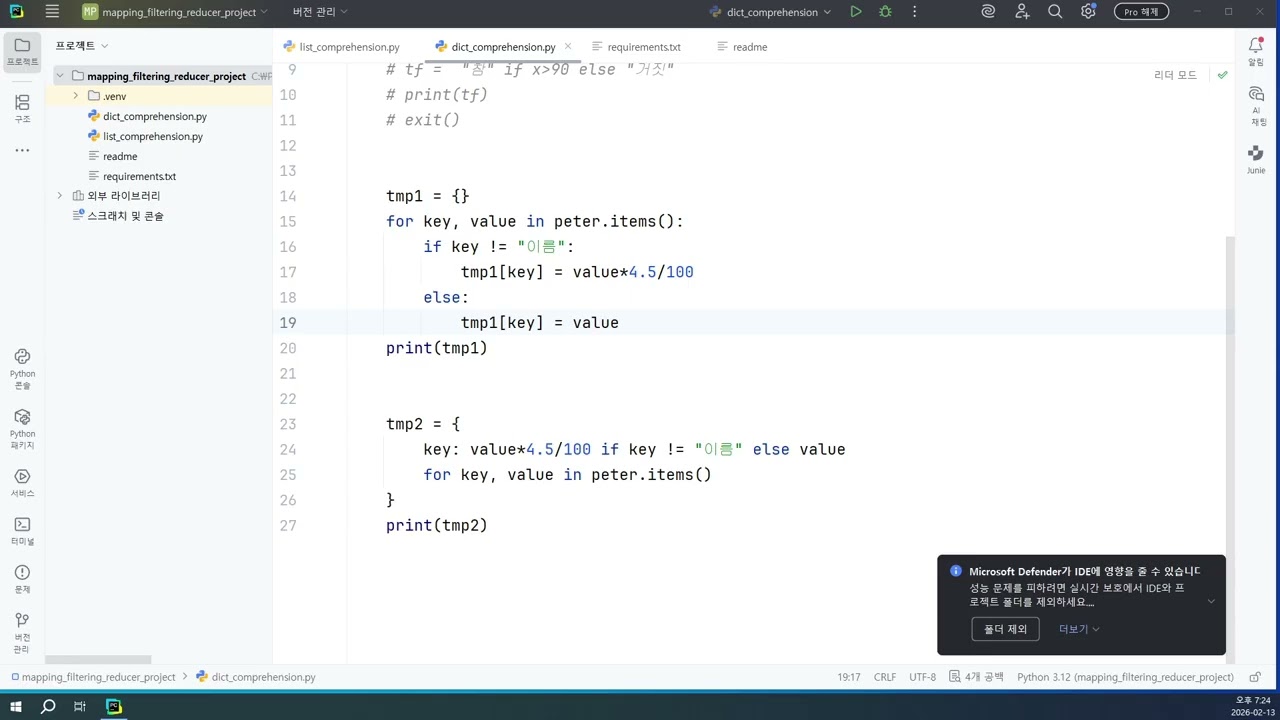Viewport: 1280px width, 720px height.
Task: Open Windows taskbar search
Action: (x=47, y=706)
